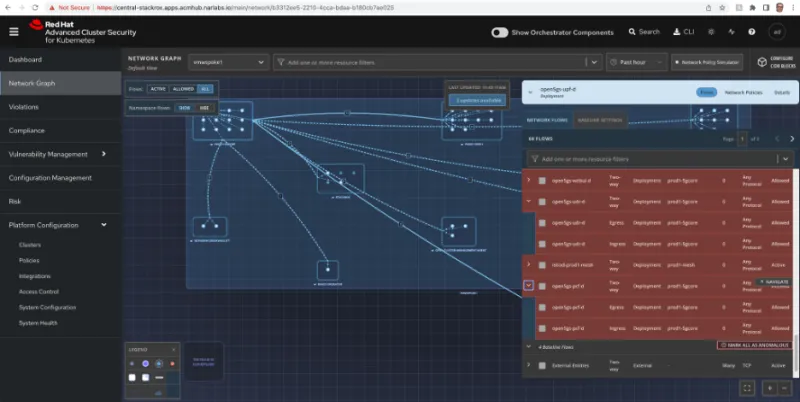Open the hamburger navigation menu

[14, 32]
